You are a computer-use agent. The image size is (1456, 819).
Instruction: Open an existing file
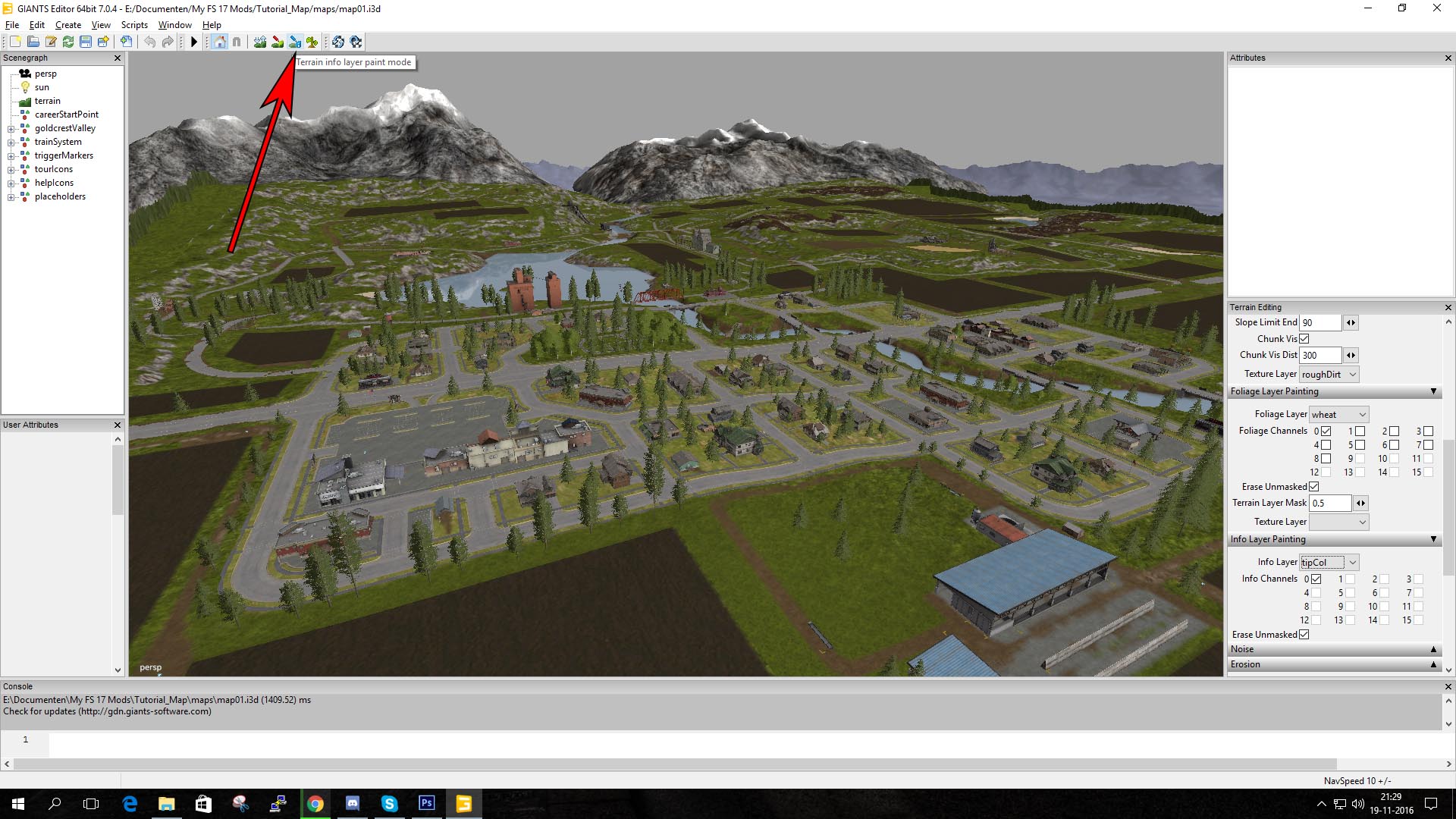(33, 42)
